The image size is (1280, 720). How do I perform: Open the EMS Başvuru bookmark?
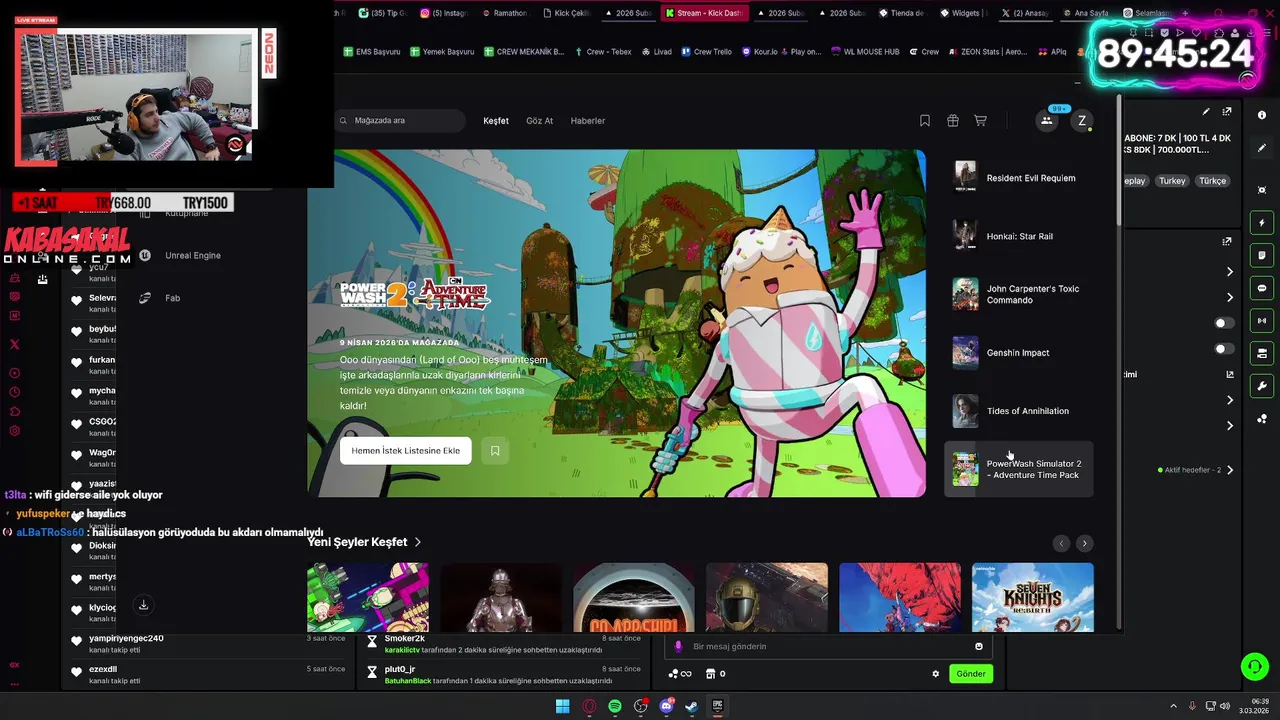[372, 52]
